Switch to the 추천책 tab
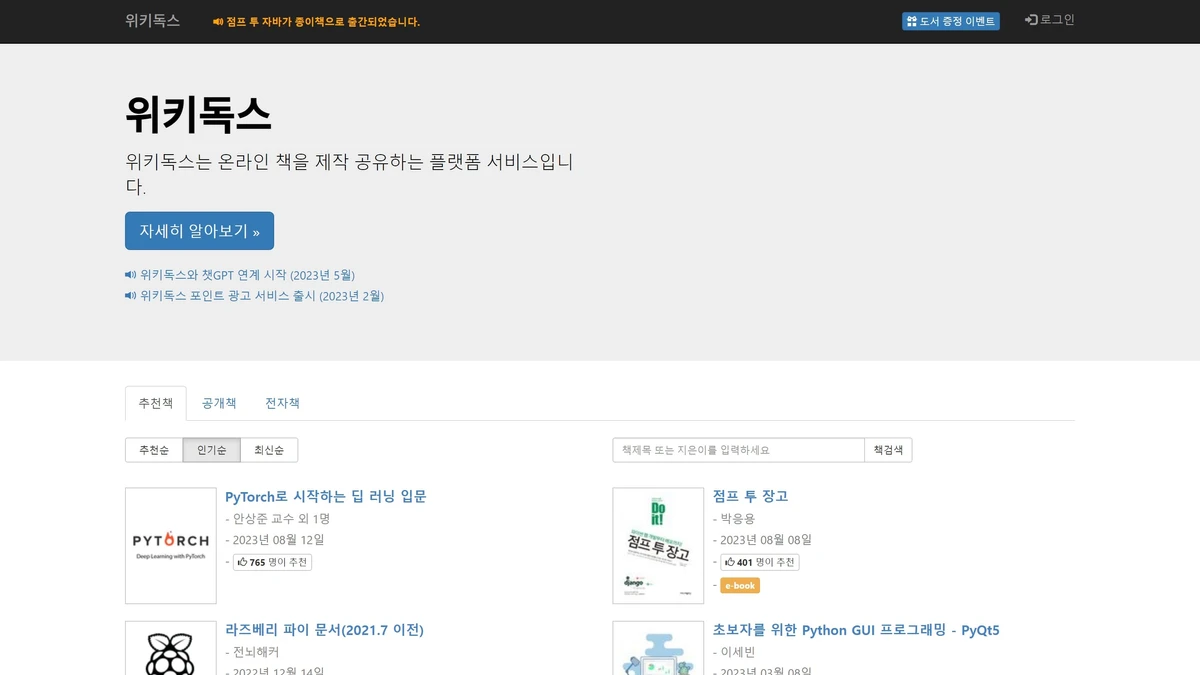The height and width of the screenshot is (675, 1200). coord(156,403)
